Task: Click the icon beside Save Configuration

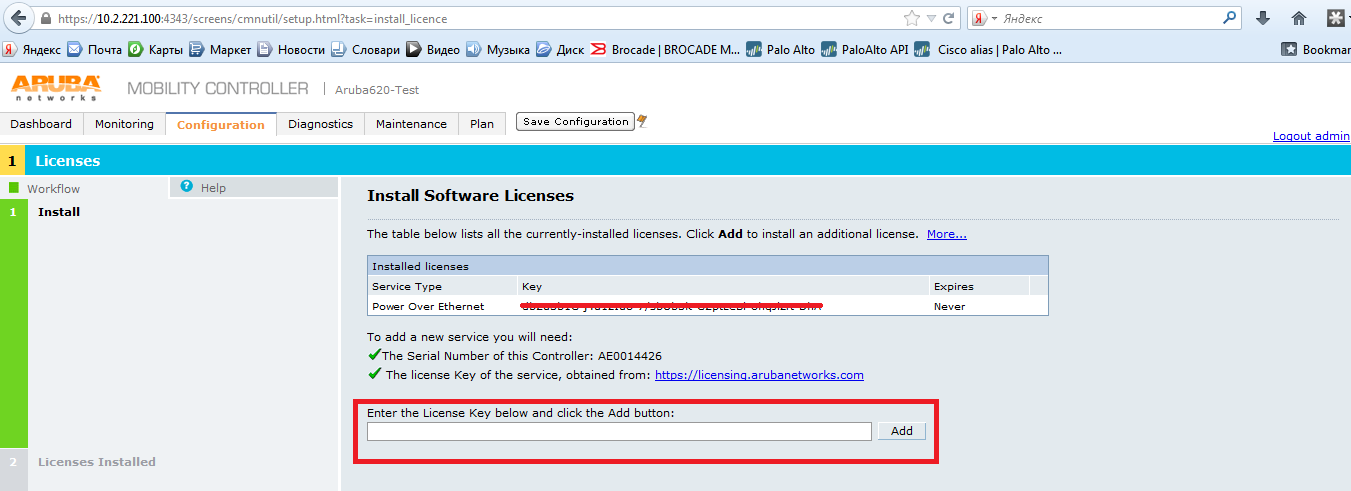Action: coord(642,122)
